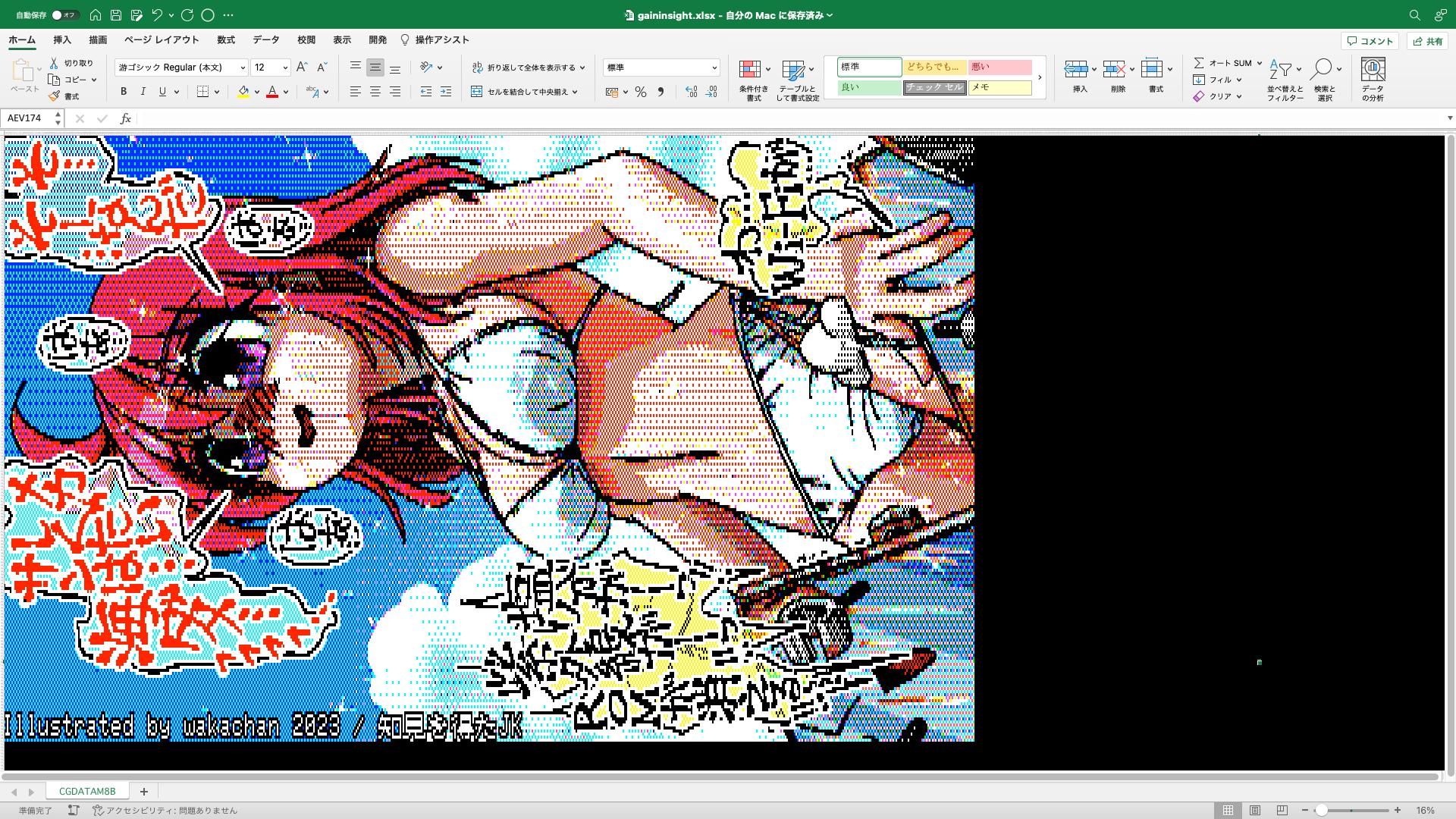Viewport: 1456px width, 819px height.
Task: Increase decimal places icon
Action: coord(691,92)
